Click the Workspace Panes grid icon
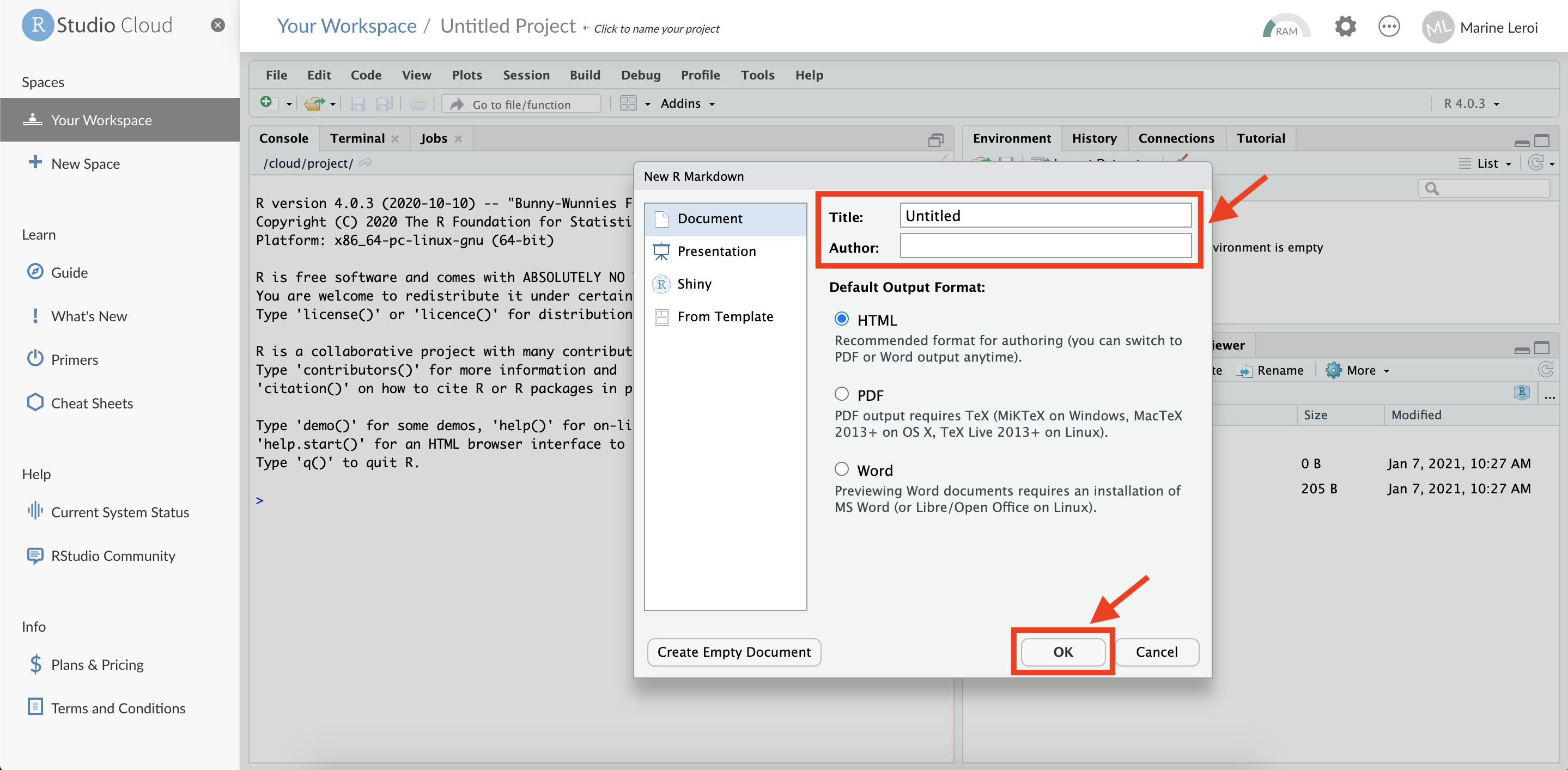The width and height of the screenshot is (1568, 770). click(628, 103)
